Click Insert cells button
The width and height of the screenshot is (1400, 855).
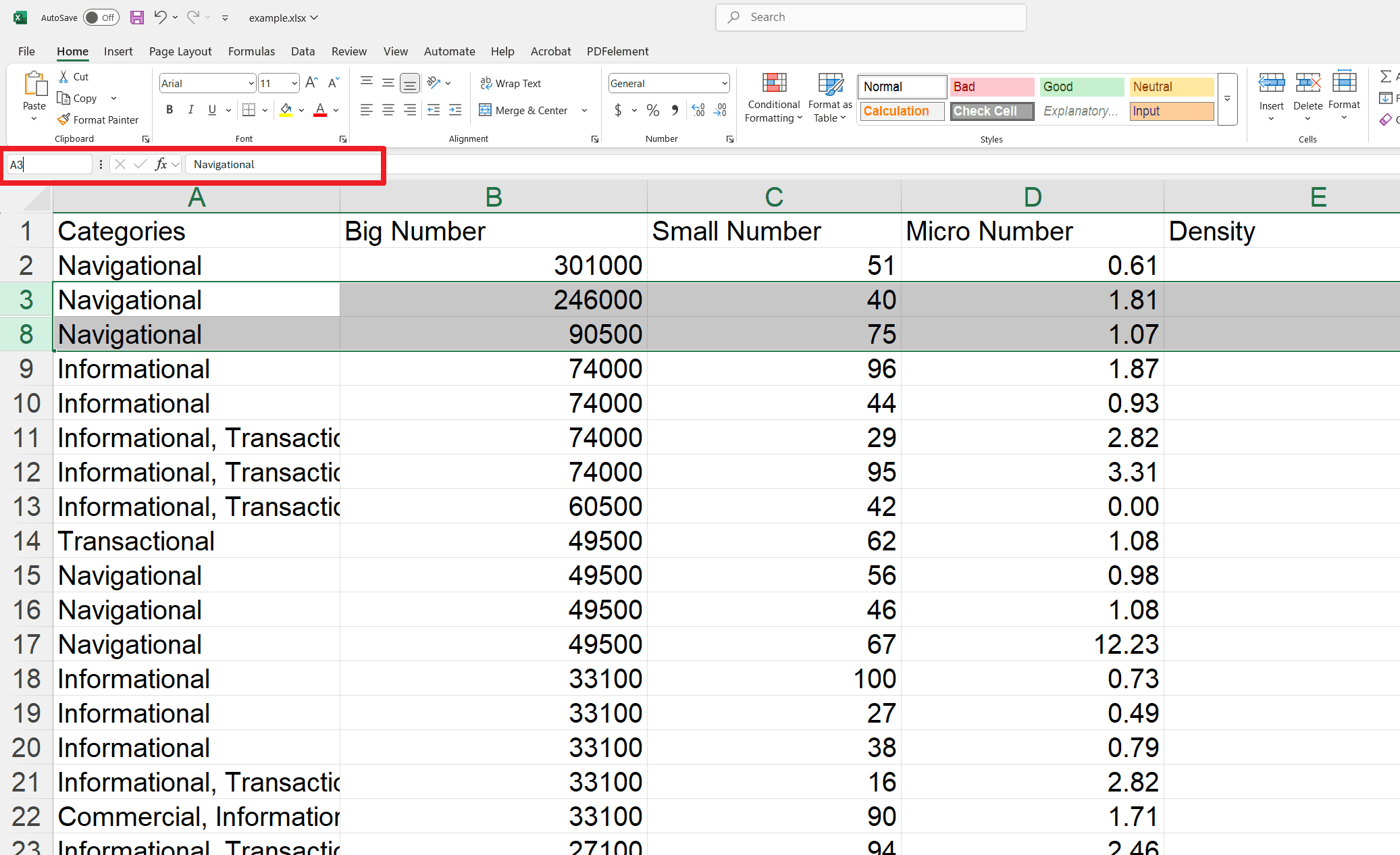[x=1271, y=95]
